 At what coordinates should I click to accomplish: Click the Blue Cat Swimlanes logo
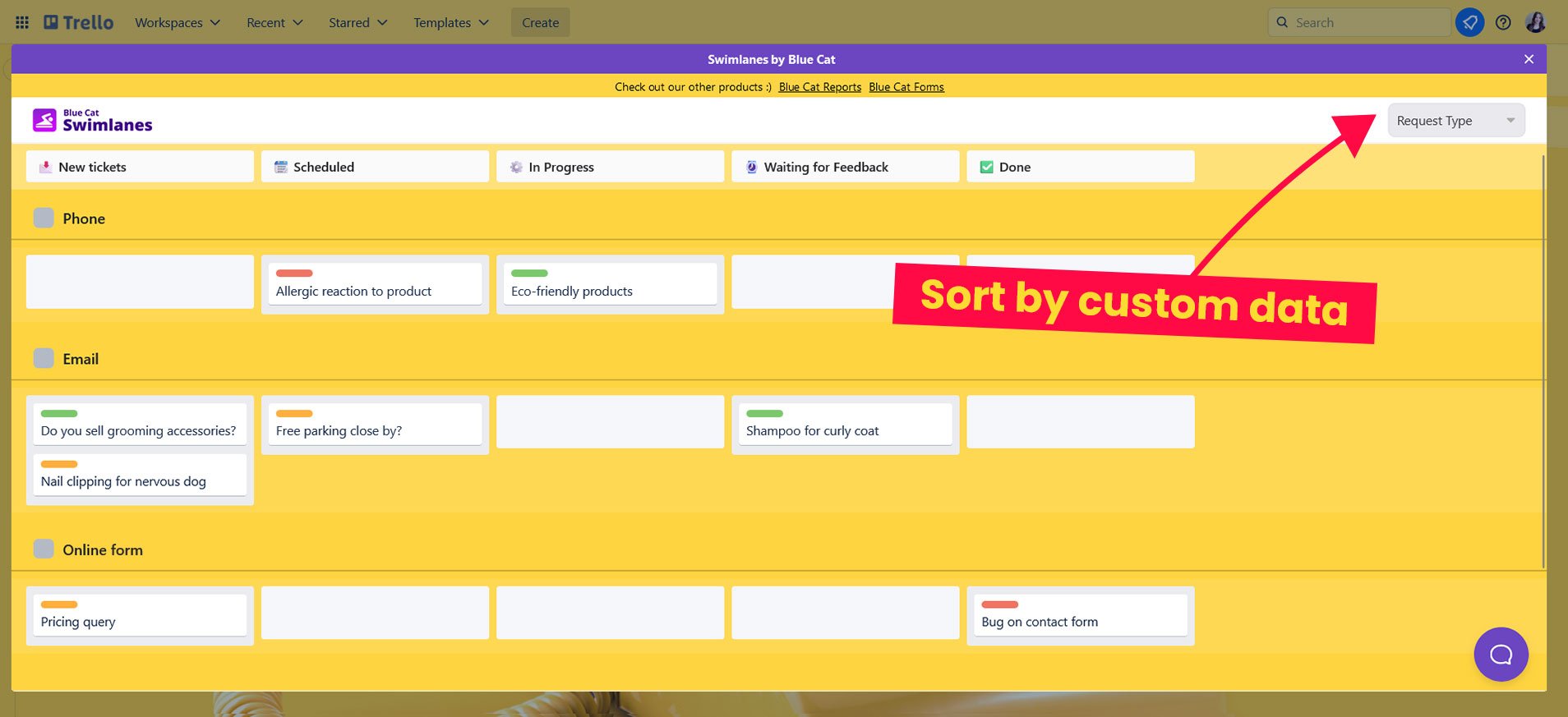[x=92, y=121]
